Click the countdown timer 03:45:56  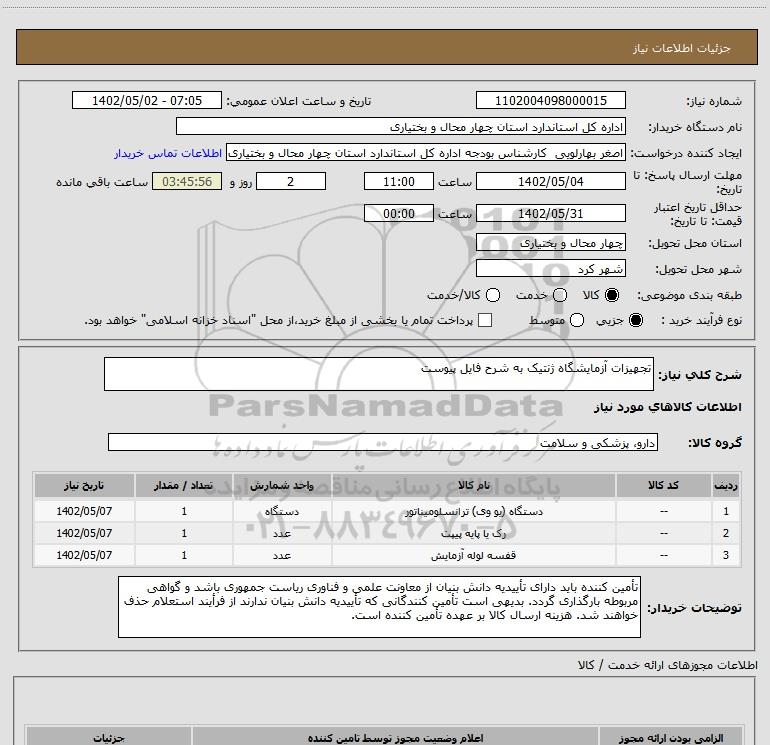[187, 181]
